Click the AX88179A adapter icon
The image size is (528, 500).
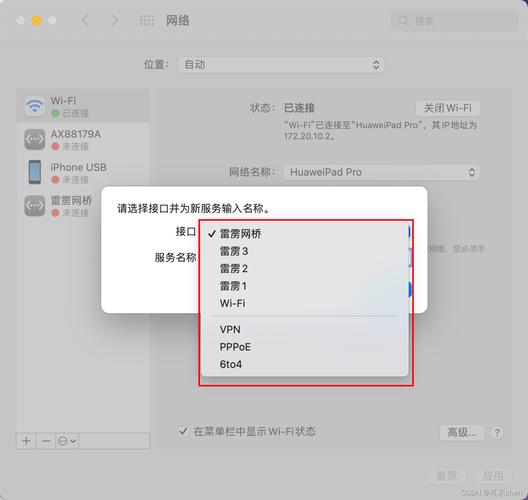coord(34,139)
